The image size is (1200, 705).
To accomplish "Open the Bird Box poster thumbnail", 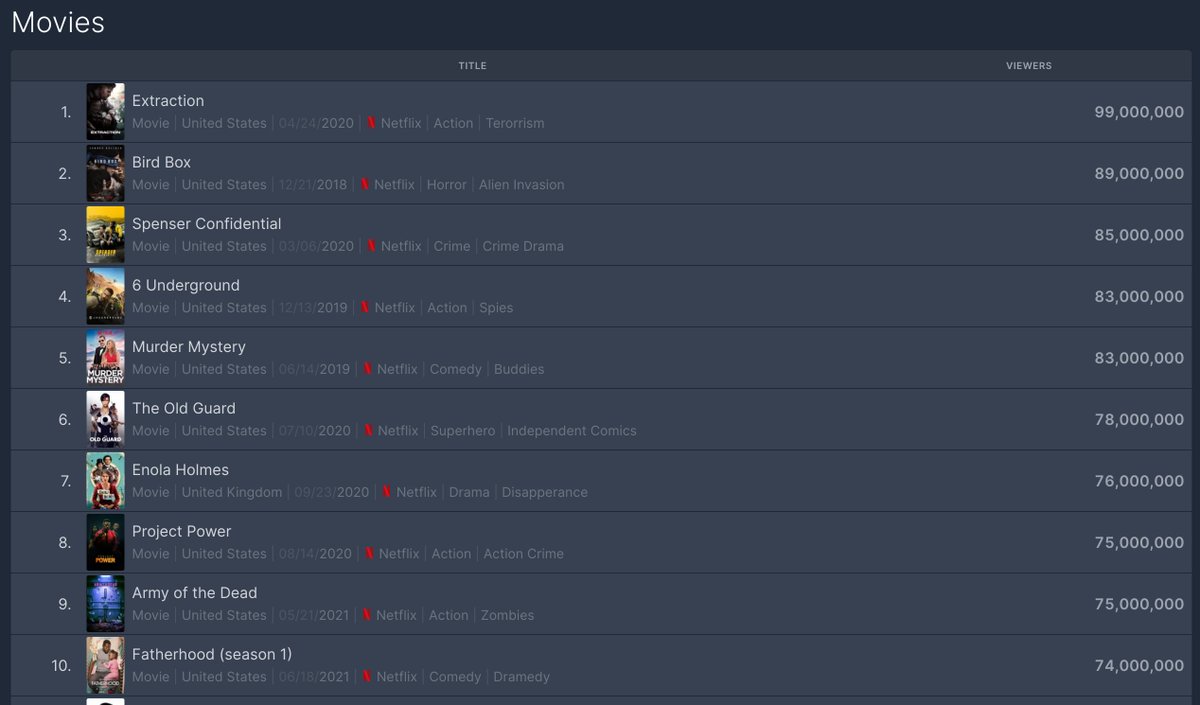I will point(106,173).
